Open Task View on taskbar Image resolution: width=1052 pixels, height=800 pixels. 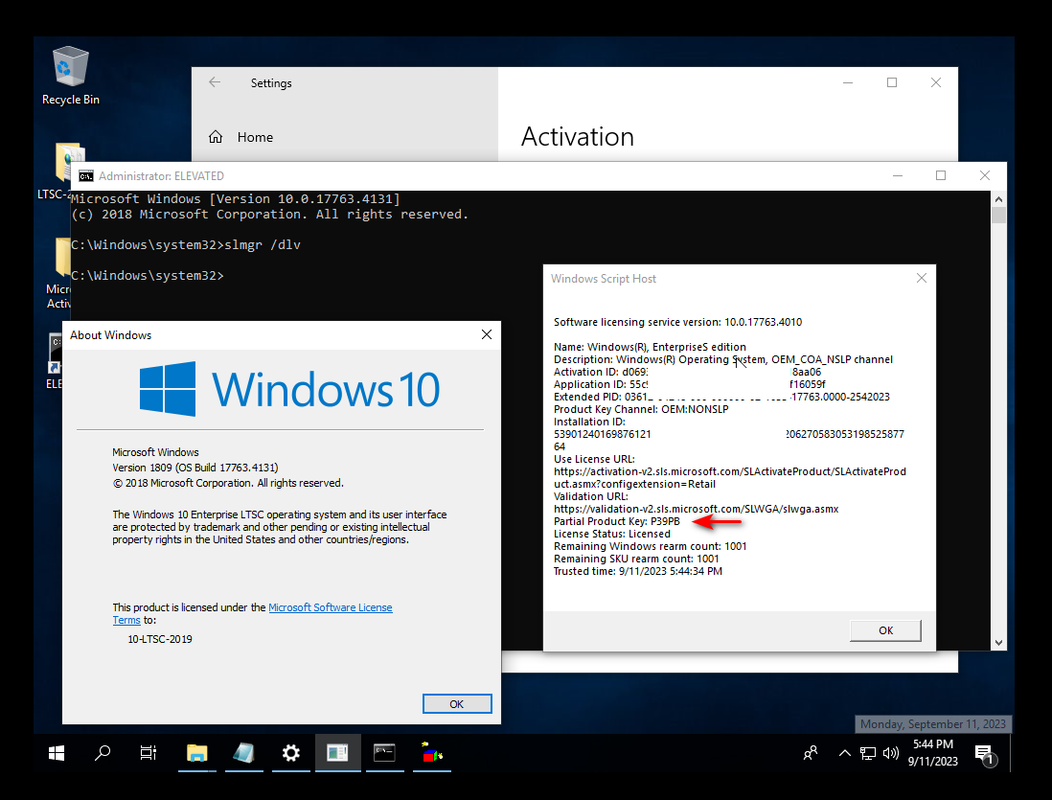pyautogui.click(x=148, y=754)
